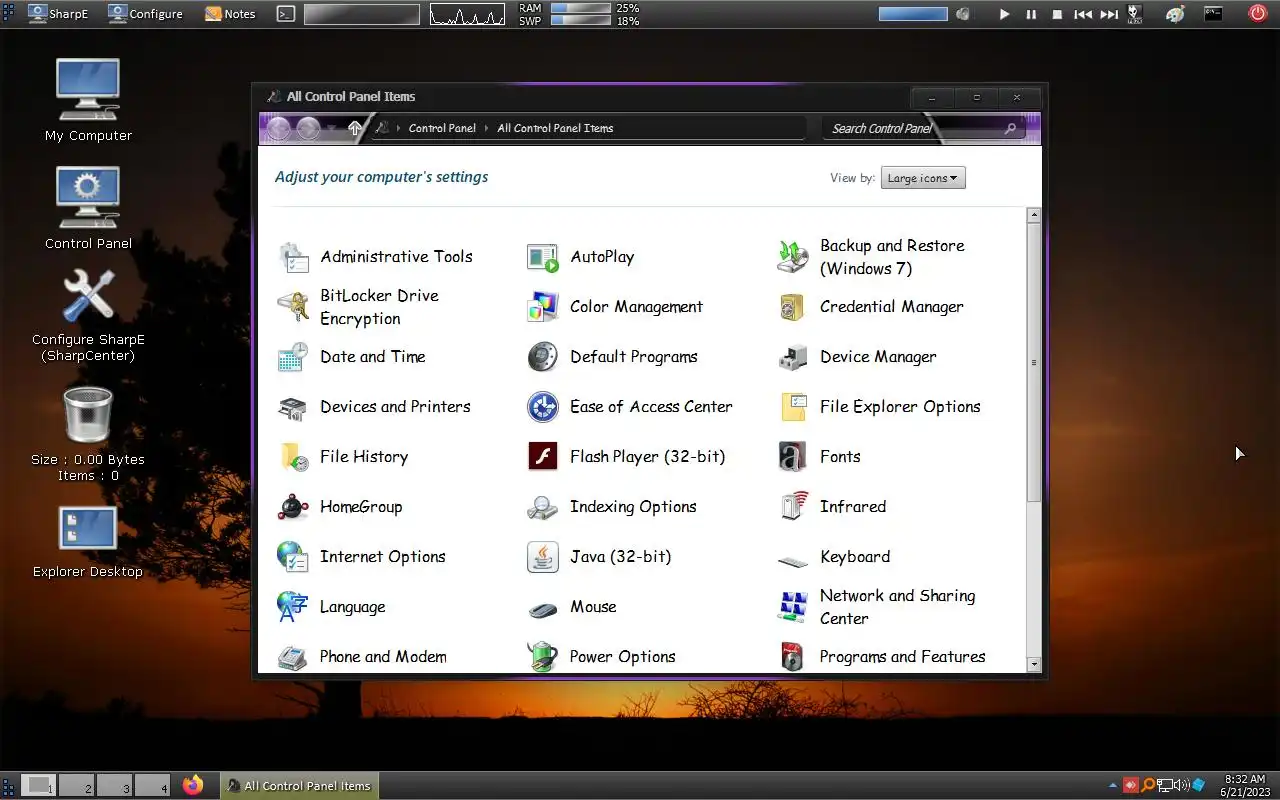This screenshot has height=800, width=1280.
Task: Open the Mouse icon
Action: pos(543,609)
